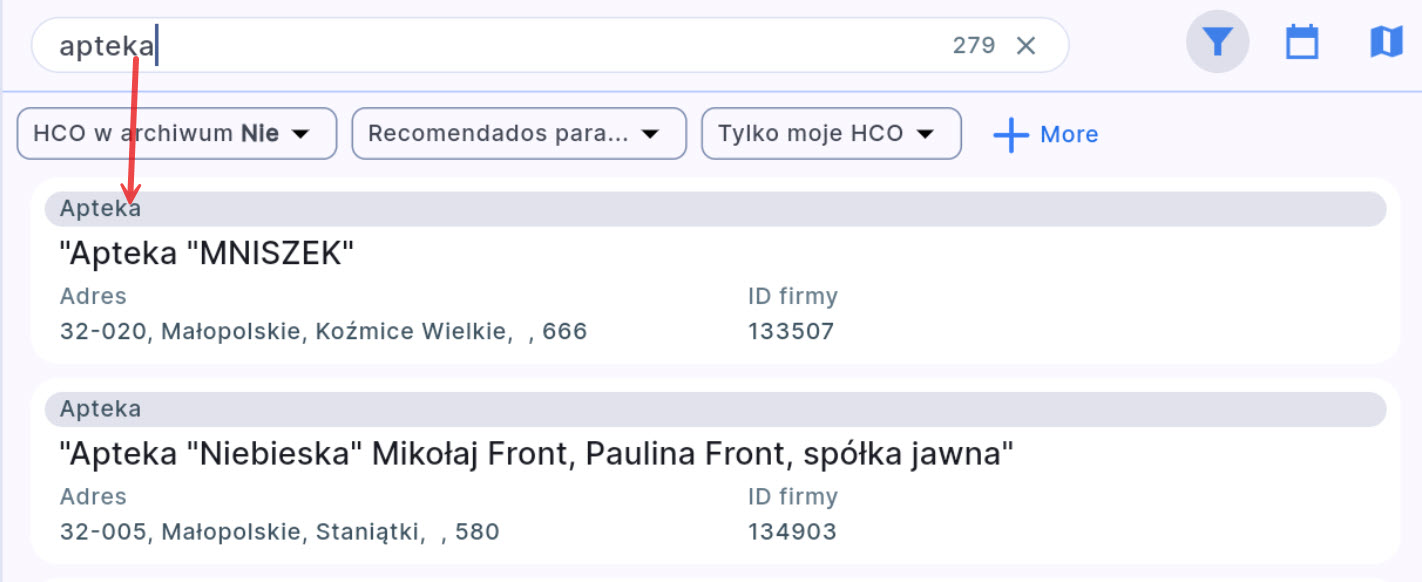The width and height of the screenshot is (1422, 582).
Task: Toggle the Tylko moje HCO filter
Action: click(x=831, y=133)
